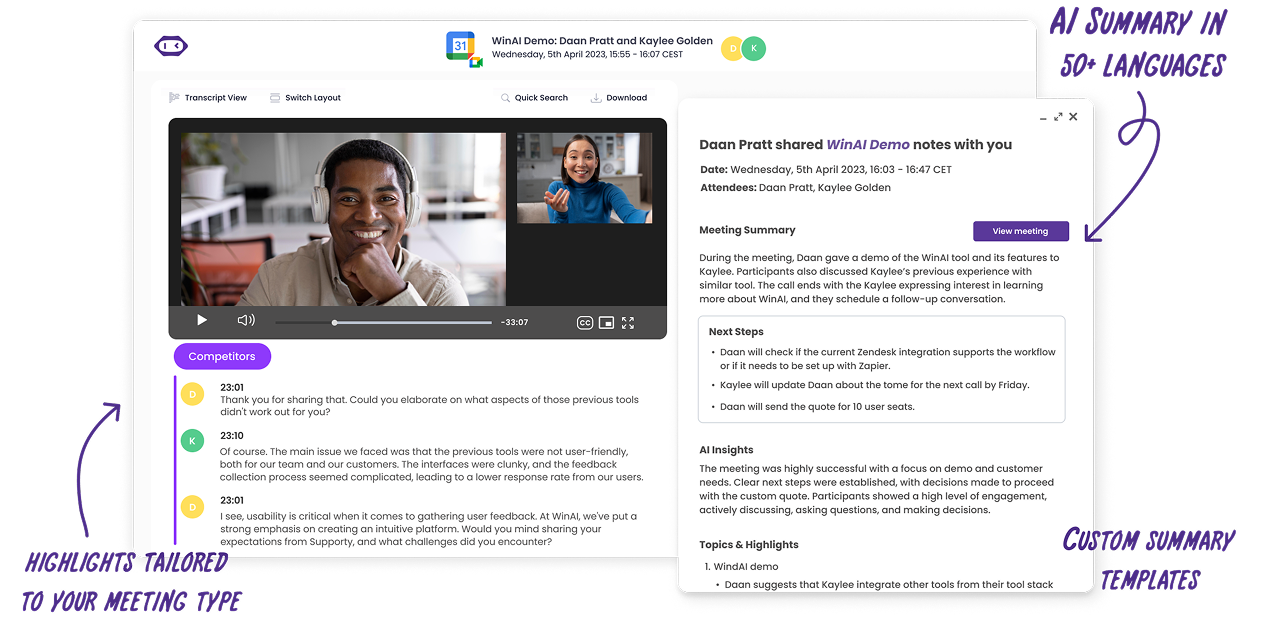
Task: Toggle closed captions CC button
Action: point(585,322)
